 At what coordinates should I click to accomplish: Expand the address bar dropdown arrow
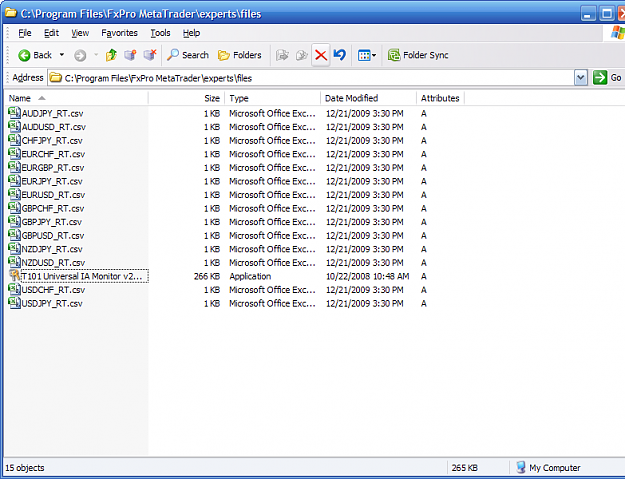tap(581, 78)
